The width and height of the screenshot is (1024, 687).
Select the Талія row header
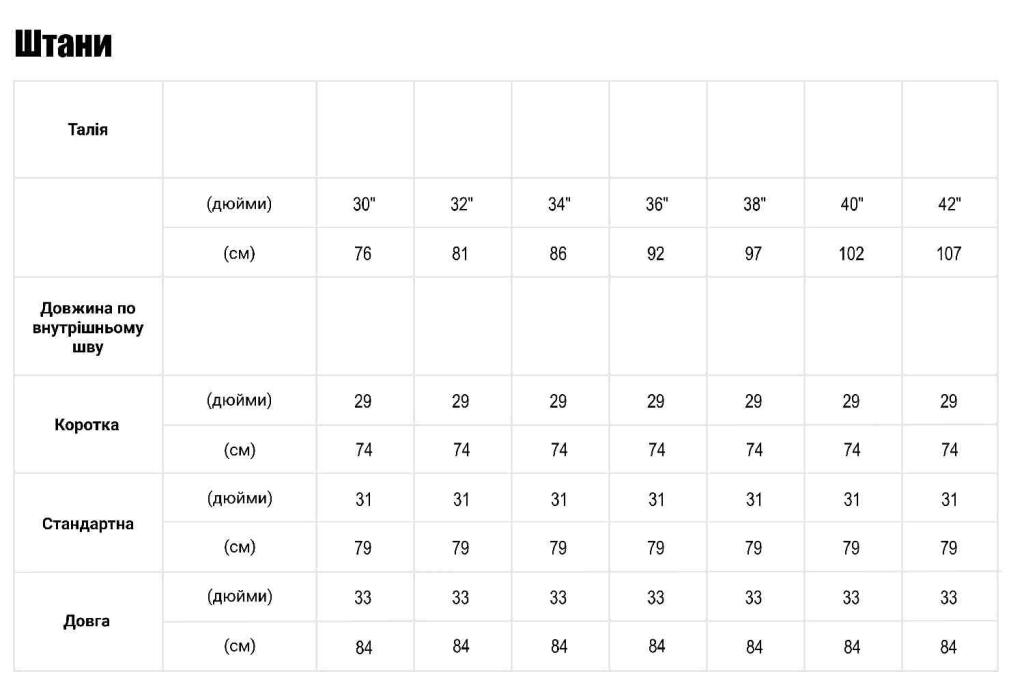pos(88,130)
